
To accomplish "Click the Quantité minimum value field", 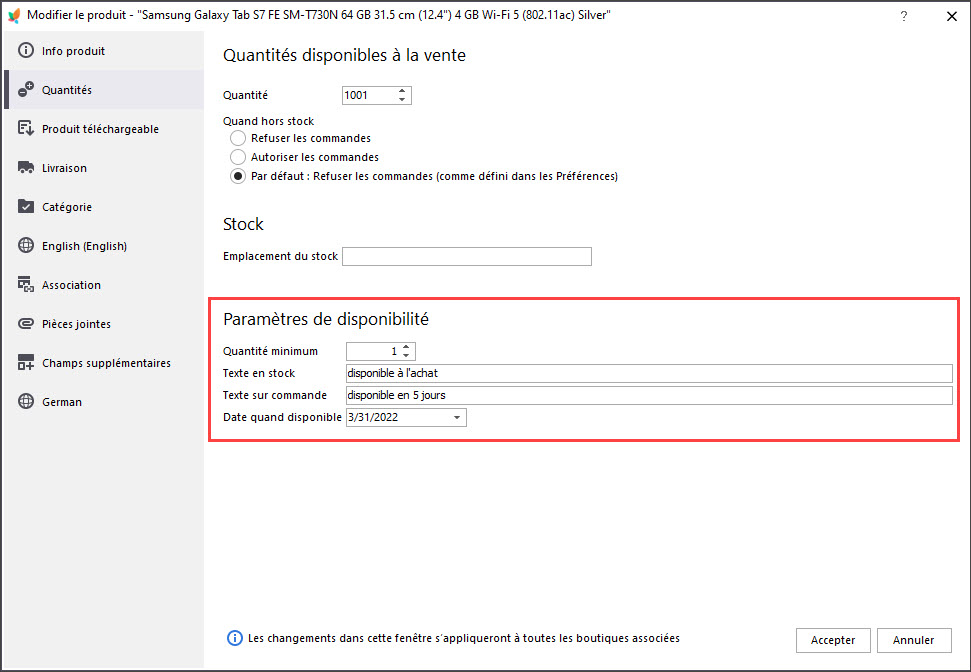I will [x=373, y=351].
